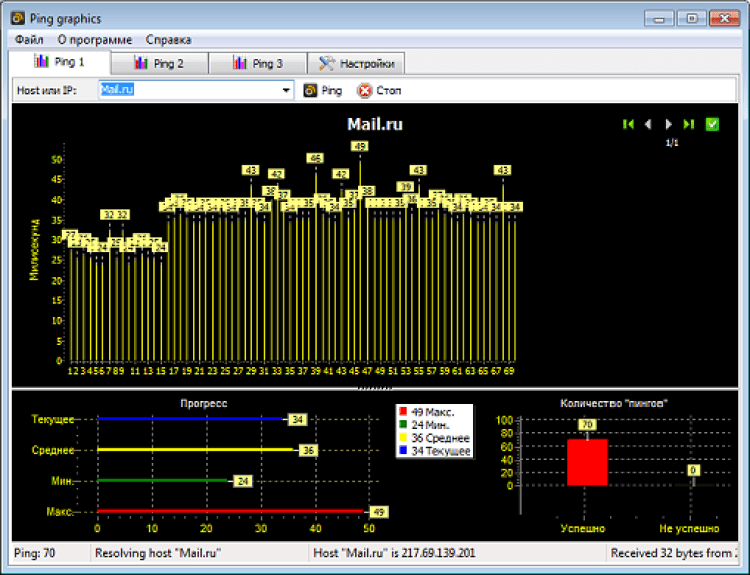Jump to last chart page arrow
Screen dimensions: 750x575
[688, 124]
